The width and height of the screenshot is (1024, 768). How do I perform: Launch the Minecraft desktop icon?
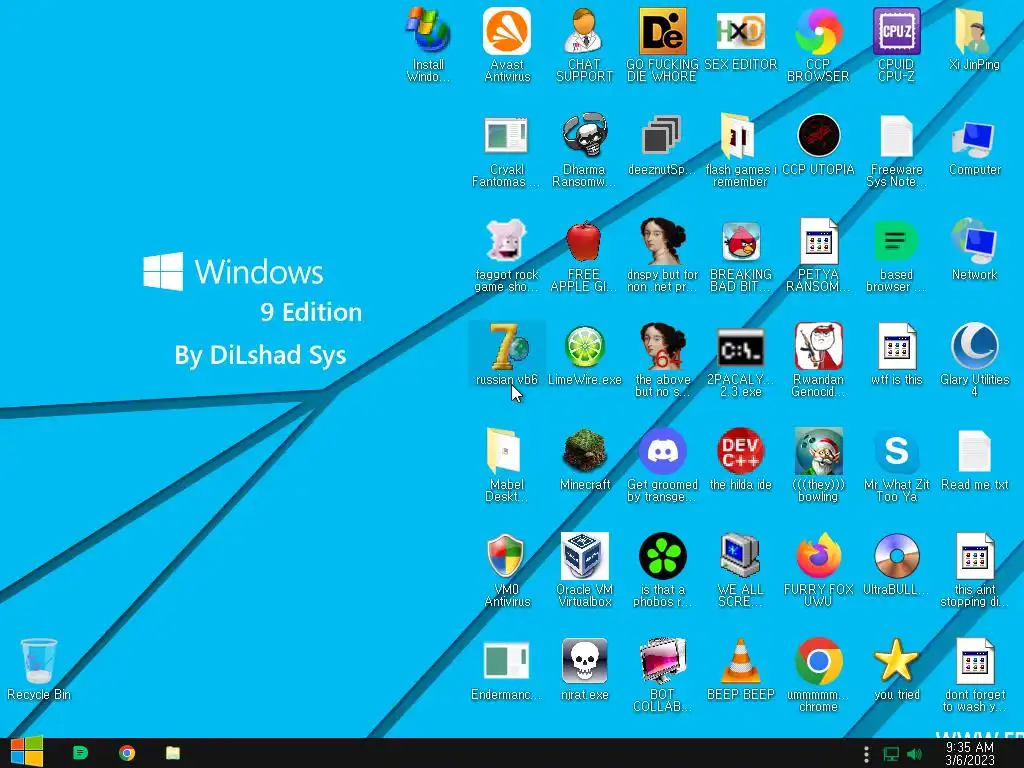click(584, 460)
